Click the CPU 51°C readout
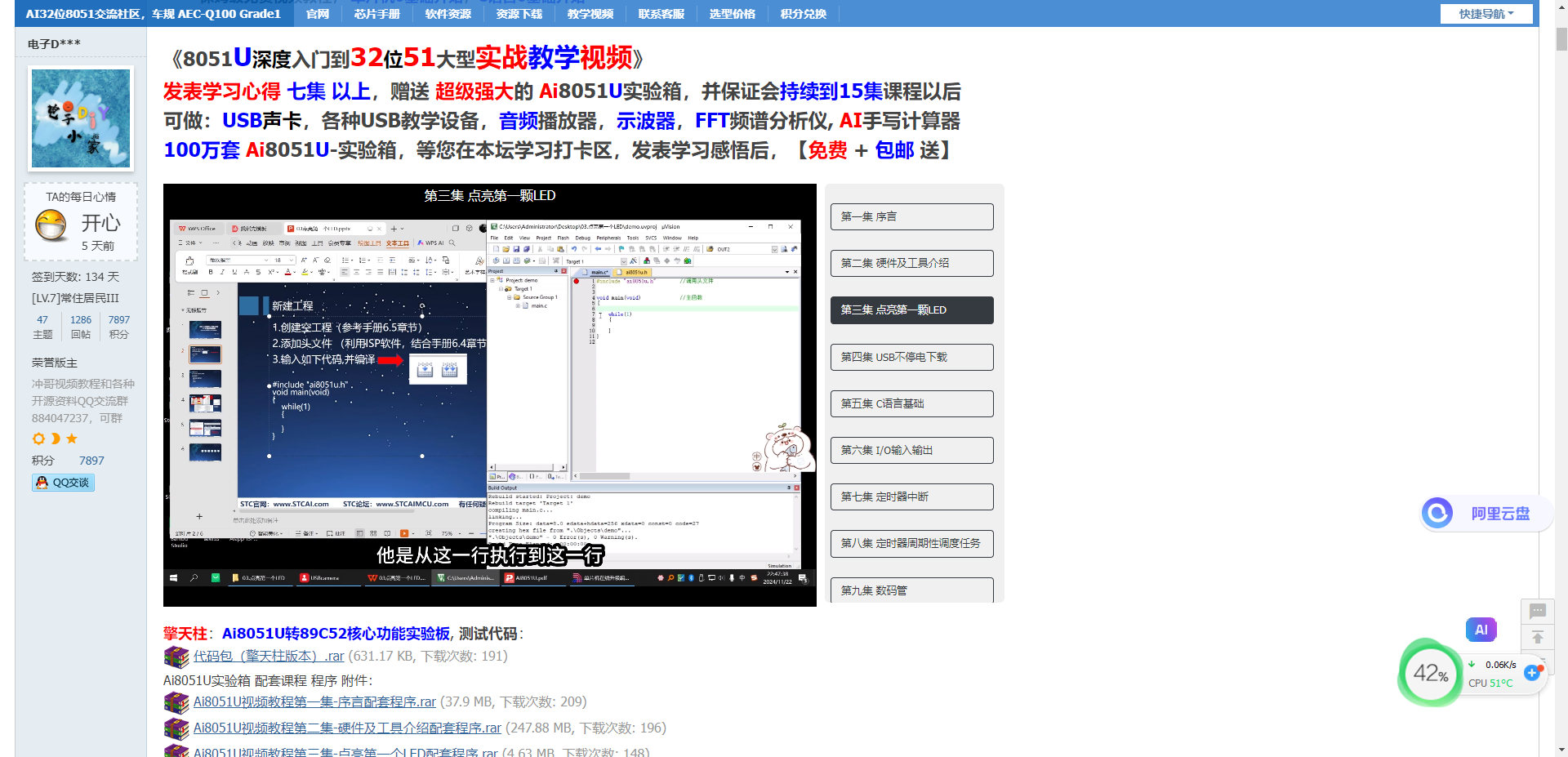 pyautogui.click(x=1490, y=684)
